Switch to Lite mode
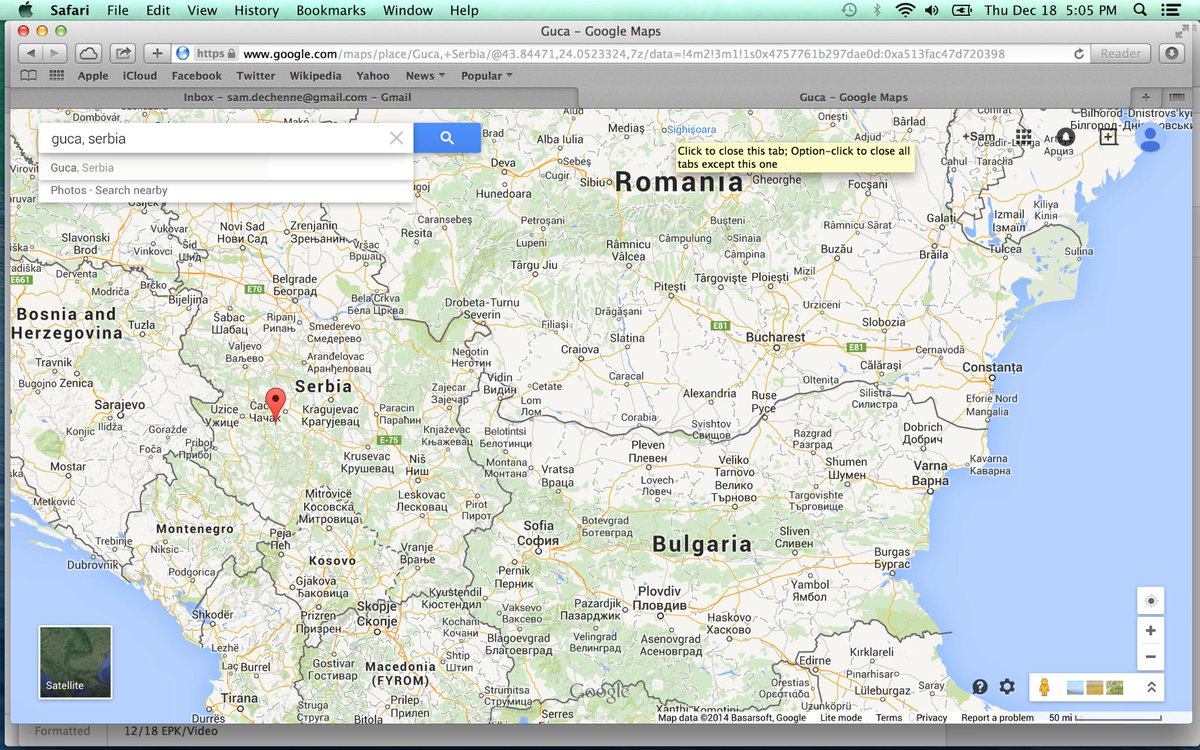1200x750 pixels. coord(841,718)
